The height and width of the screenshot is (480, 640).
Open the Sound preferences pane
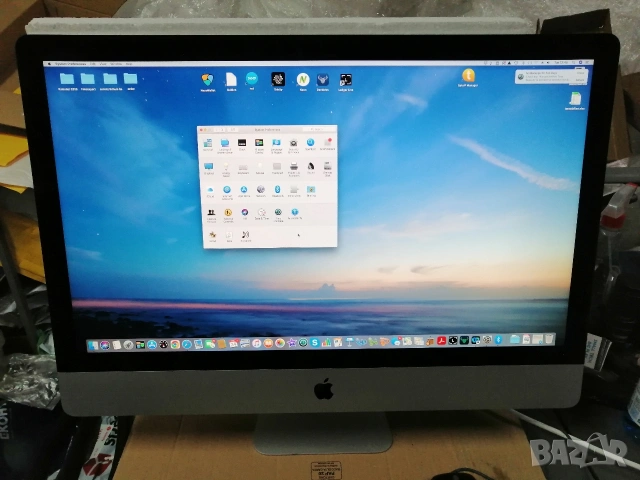click(311, 169)
